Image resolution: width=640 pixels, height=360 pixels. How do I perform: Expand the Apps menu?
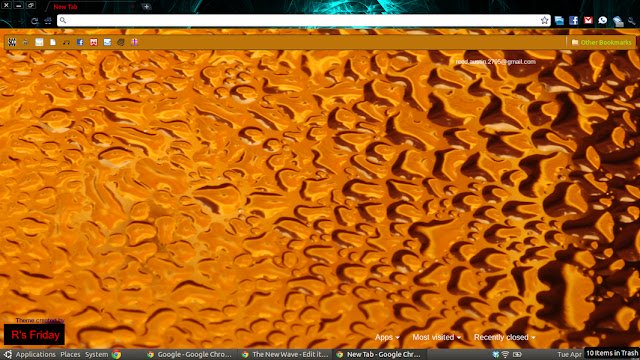(x=387, y=337)
